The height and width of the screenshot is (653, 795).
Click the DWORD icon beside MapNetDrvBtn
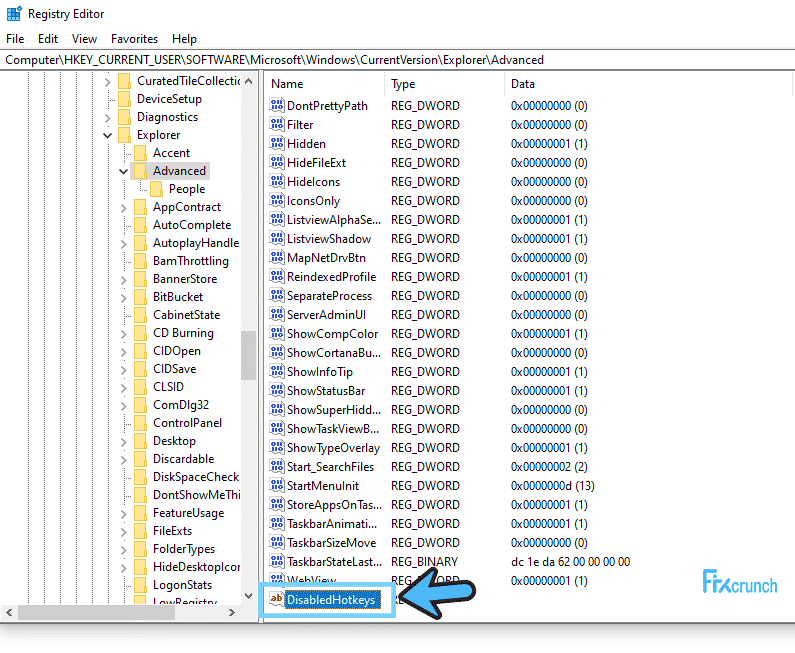277,258
